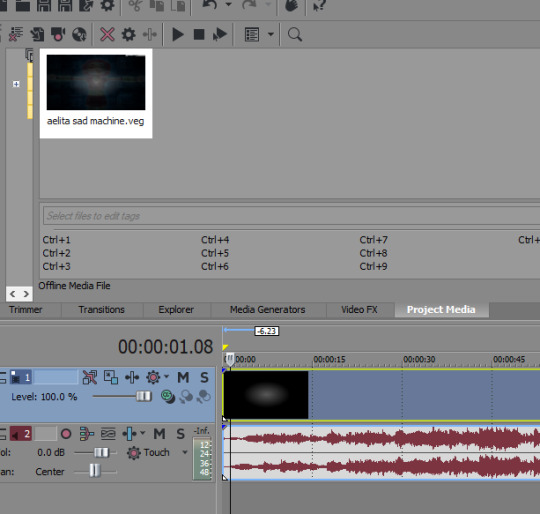
Task: Open Track FX on video track 1
Action: (132, 377)
